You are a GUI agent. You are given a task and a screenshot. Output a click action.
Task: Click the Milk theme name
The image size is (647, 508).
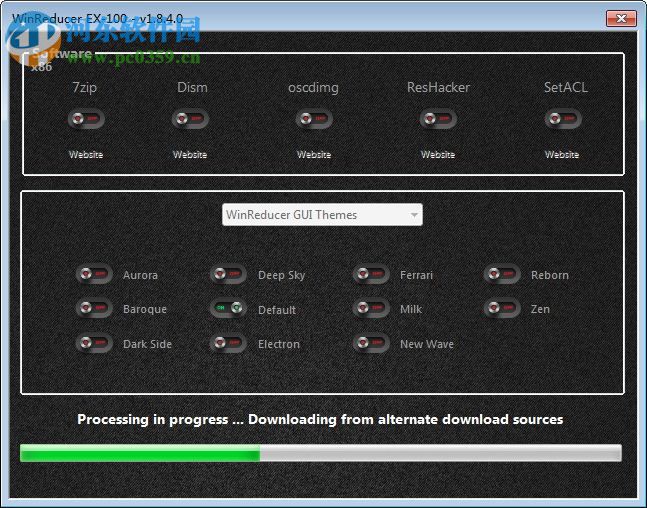[x=411, y=310]
